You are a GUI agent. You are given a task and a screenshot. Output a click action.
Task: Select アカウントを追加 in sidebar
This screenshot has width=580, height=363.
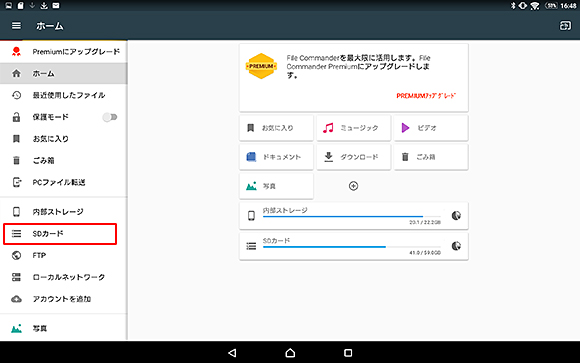click(x=63, y=299)
